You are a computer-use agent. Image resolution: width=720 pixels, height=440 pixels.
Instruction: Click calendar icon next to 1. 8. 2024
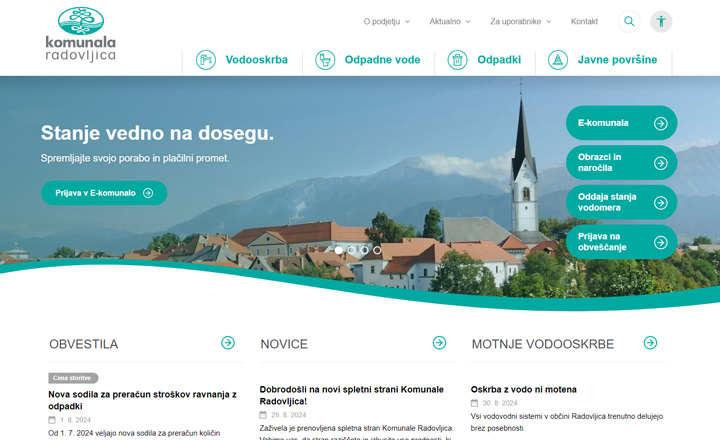(x=52, y=420)
